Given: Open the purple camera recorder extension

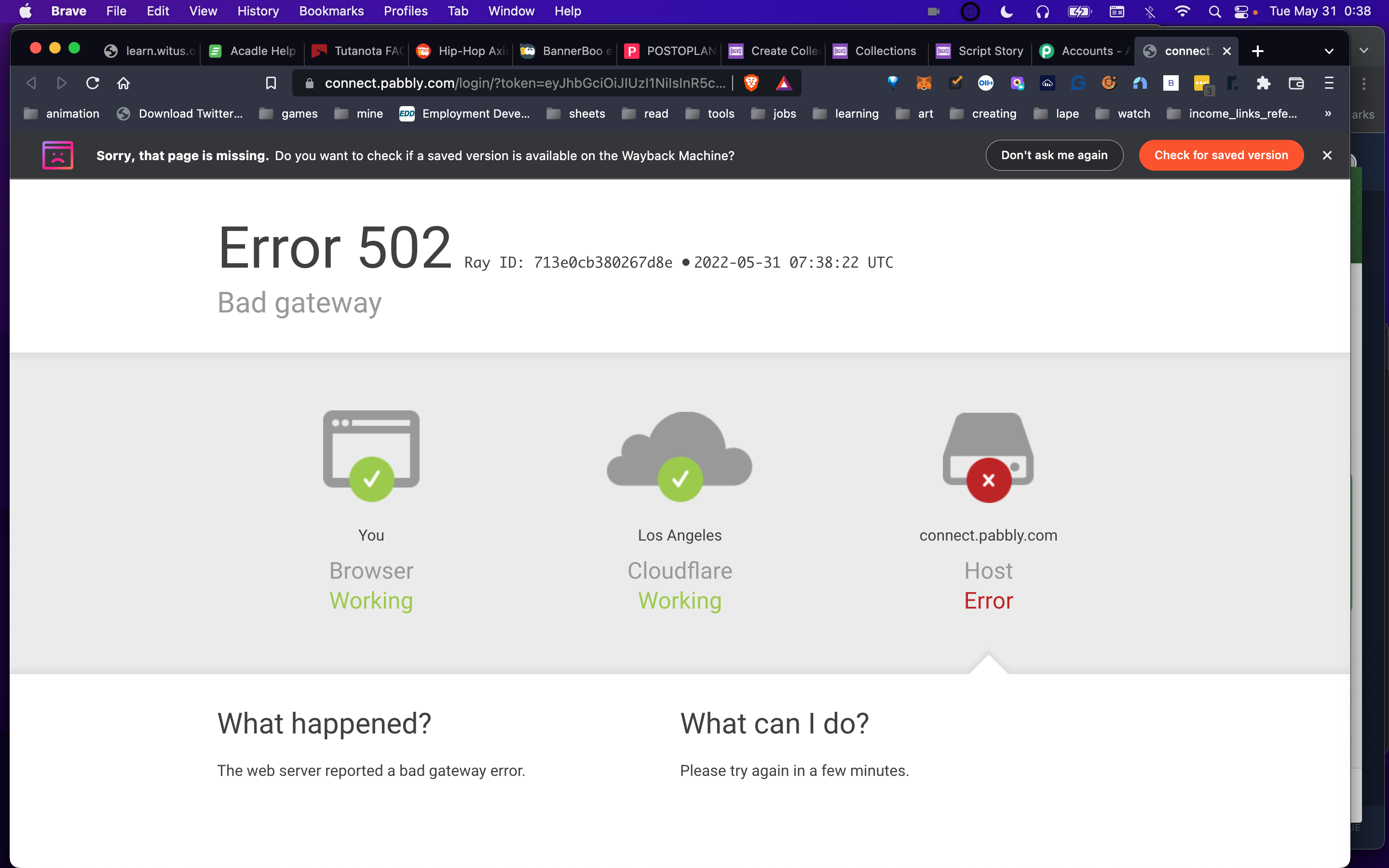Looking at the screenshot, I should (x=1017, y=83).
